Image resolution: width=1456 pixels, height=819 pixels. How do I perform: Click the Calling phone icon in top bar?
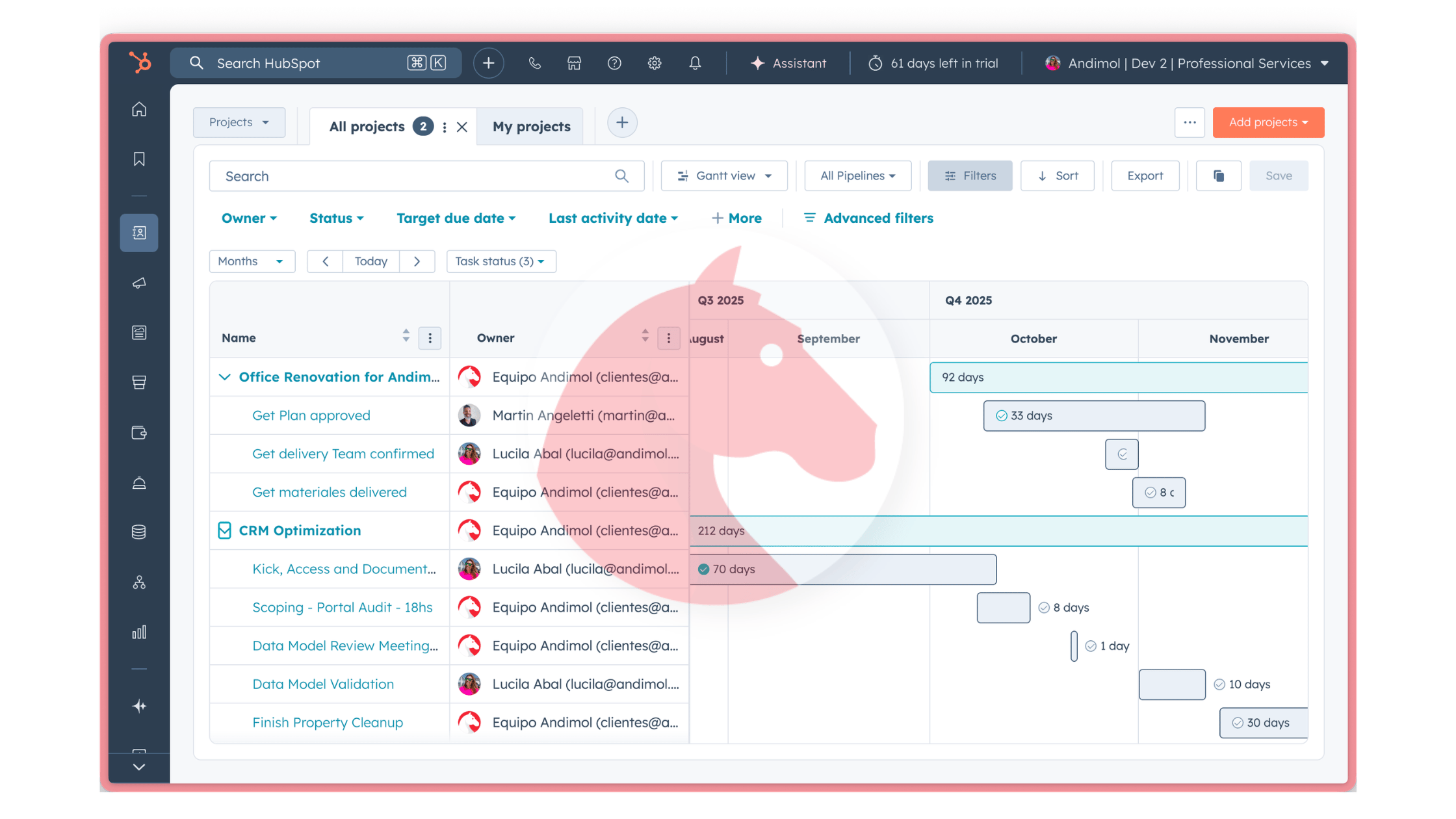(534, 63)
